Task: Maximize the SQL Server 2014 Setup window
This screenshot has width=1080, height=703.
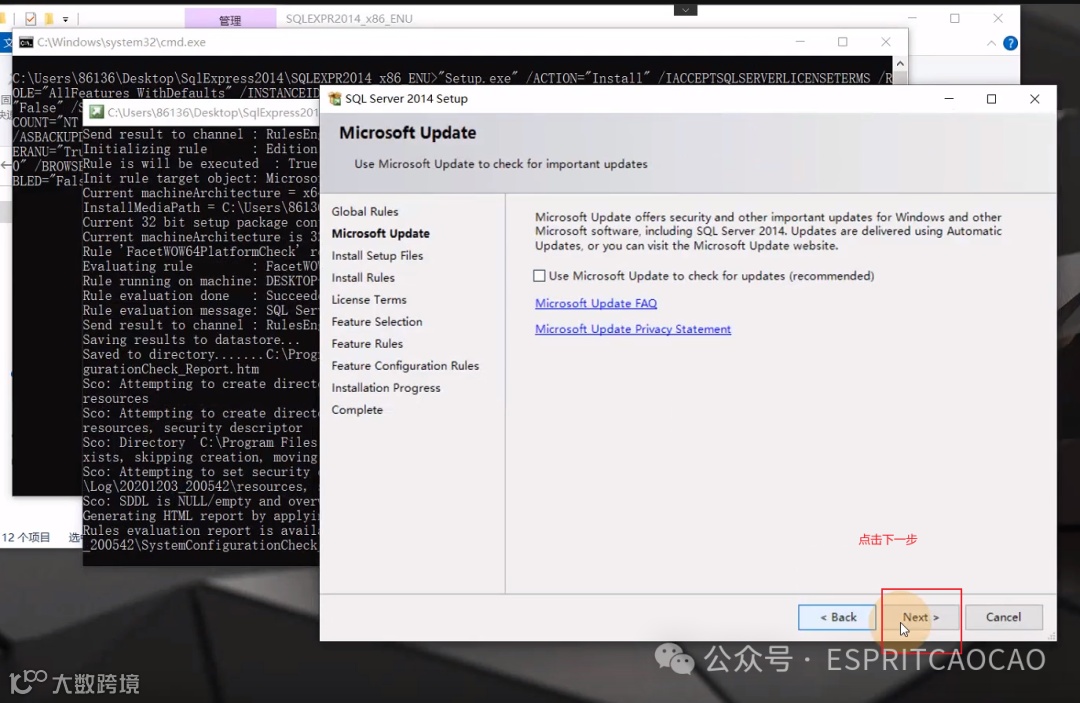Action: [991, 98]
